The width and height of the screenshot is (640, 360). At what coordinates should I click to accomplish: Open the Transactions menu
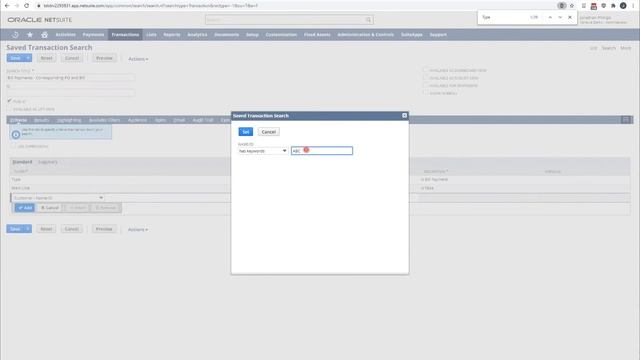tap(125, 35)
